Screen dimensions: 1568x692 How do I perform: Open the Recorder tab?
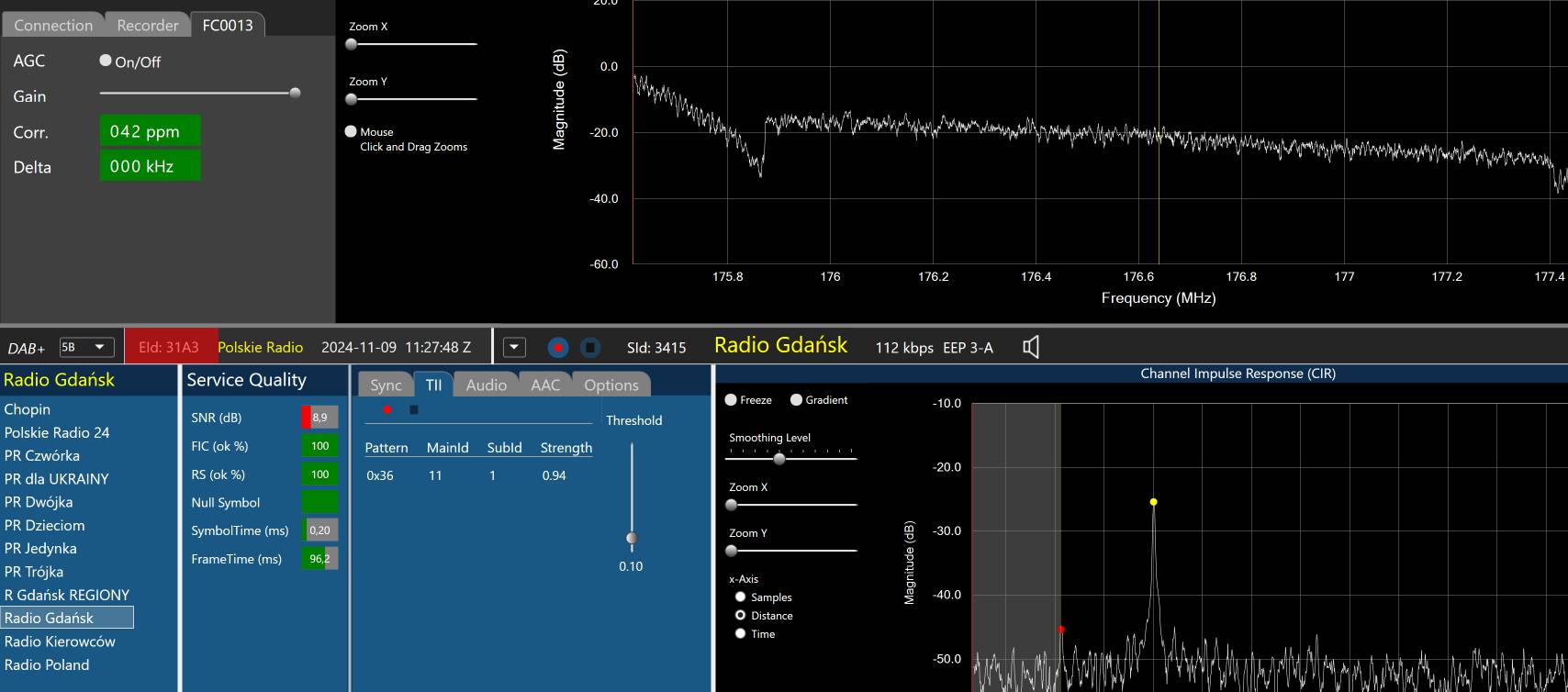pos(147,26)
